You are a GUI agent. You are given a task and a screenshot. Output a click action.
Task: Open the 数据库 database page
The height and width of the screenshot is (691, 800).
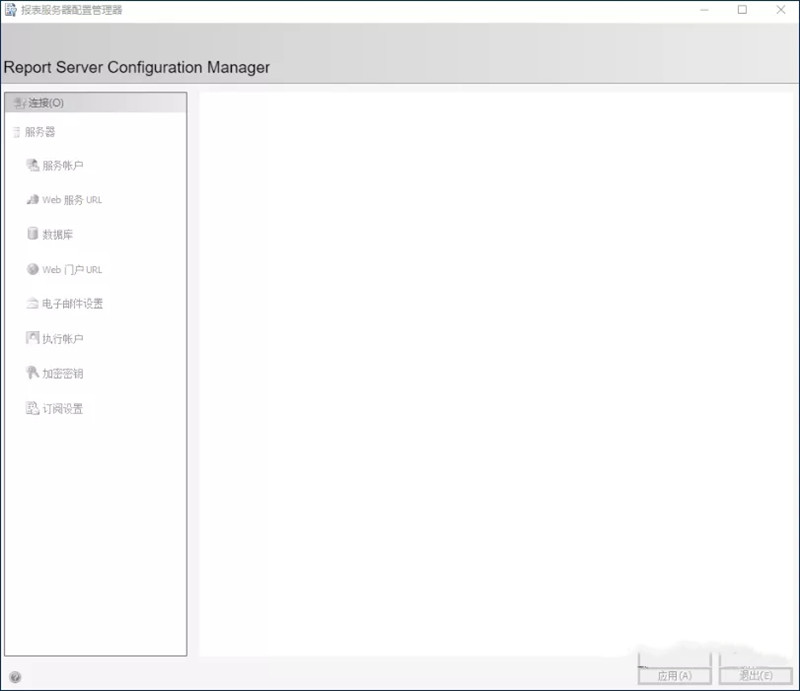57,235
